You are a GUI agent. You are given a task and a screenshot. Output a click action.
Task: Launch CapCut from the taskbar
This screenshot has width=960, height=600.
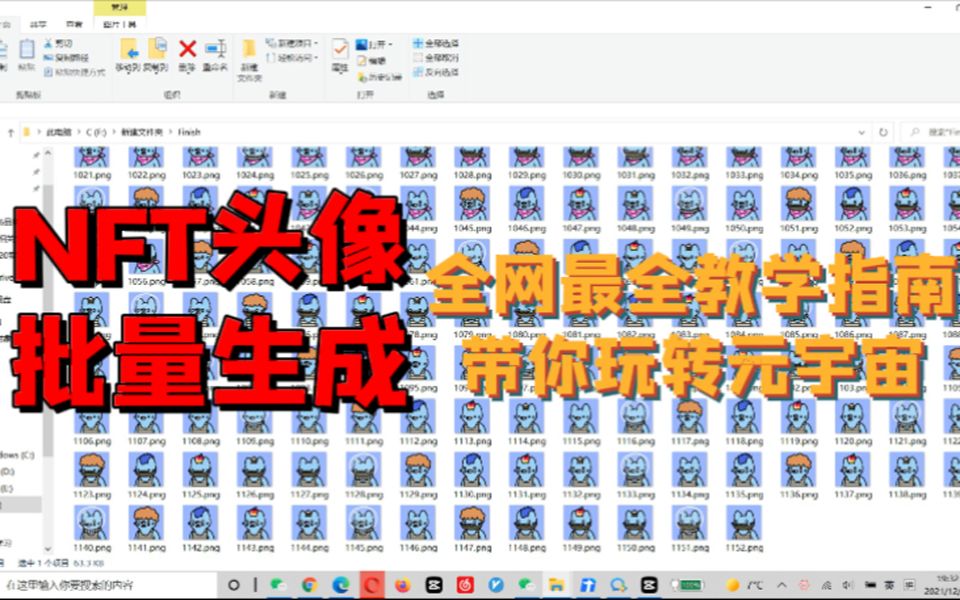pos(433,583)
